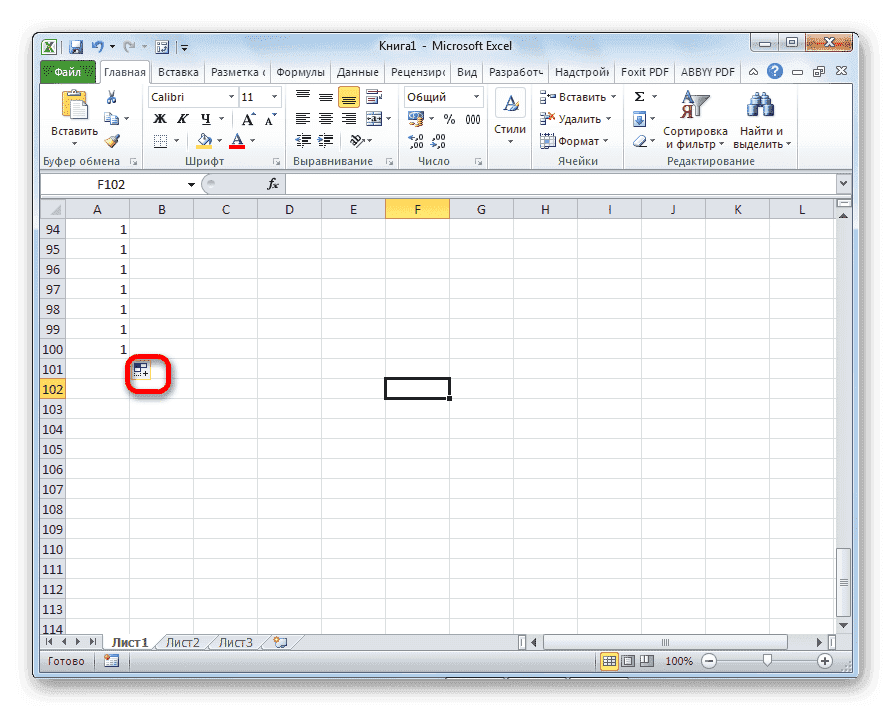Click the Auto Fill Options smart tag
Screen dimensions: 892x712
143,369
